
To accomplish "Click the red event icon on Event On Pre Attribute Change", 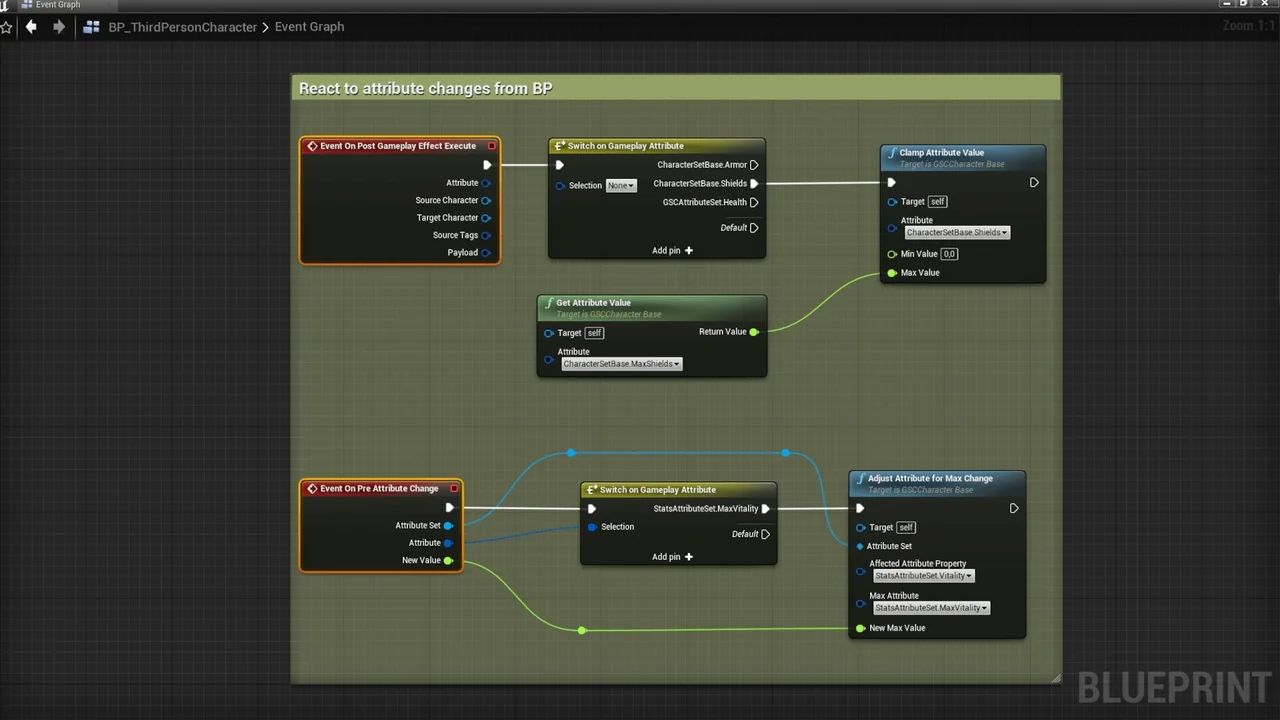I will click(x=313, y=488).
